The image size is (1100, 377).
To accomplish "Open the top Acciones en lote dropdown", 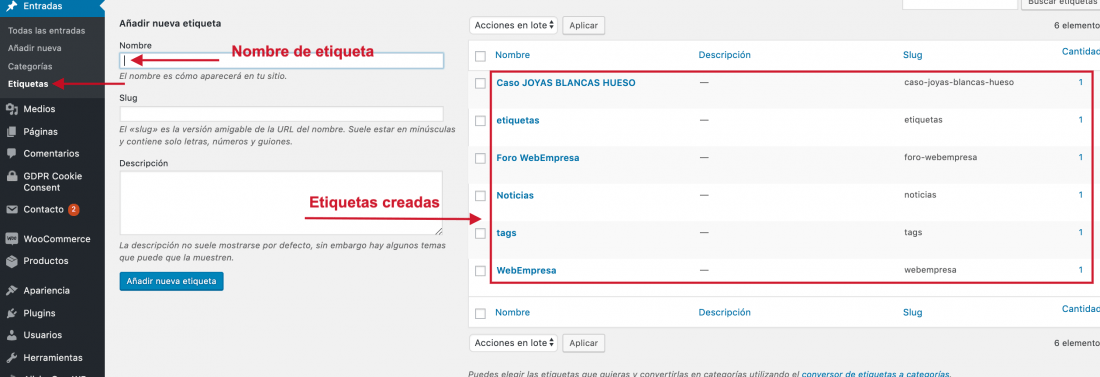I will tap(514, 25).
